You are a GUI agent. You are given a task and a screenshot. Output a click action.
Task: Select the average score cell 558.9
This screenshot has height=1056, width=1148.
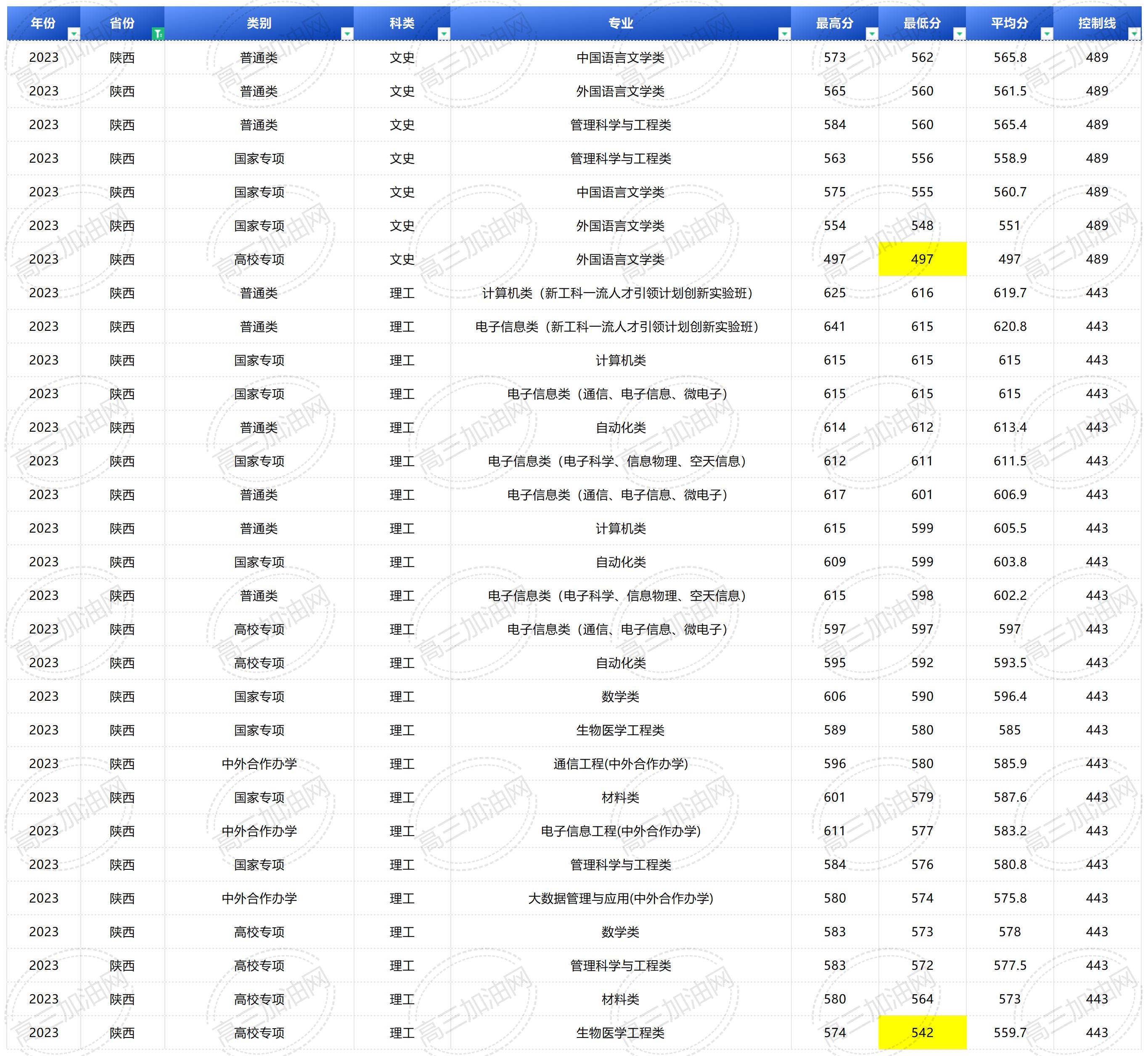click(1010, 158)
